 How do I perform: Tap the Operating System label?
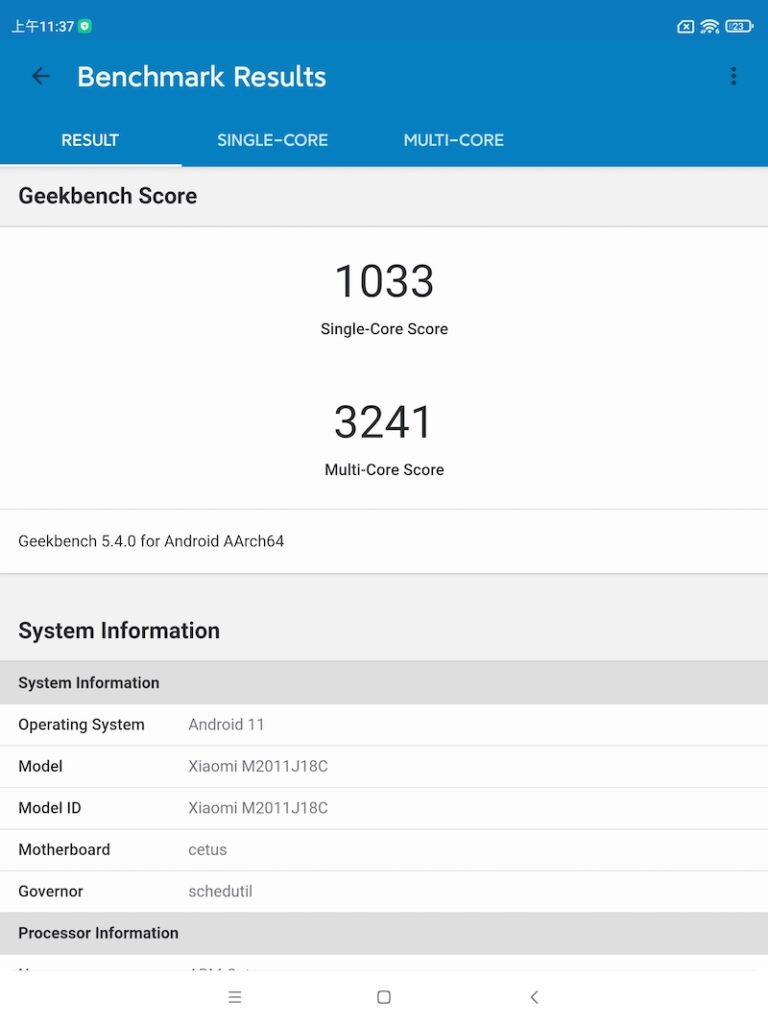(x=81, y=725)
